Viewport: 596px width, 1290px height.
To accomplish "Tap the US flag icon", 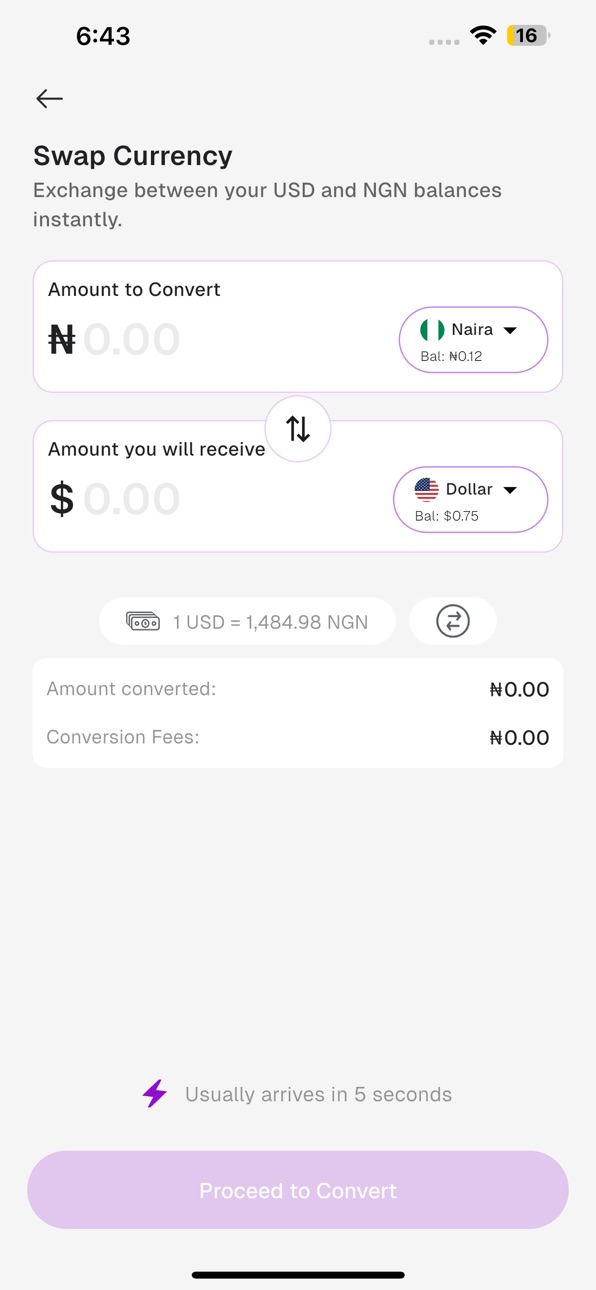I will (x=427, y=489).
